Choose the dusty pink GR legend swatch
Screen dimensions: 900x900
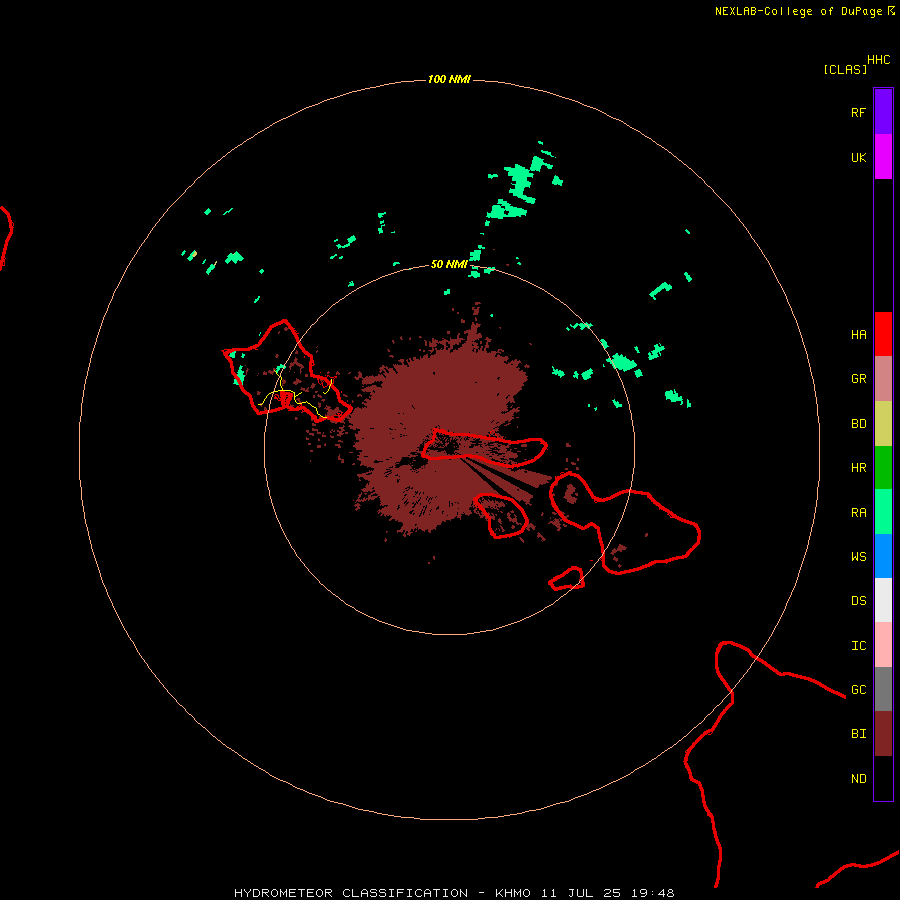click(883, 378)
